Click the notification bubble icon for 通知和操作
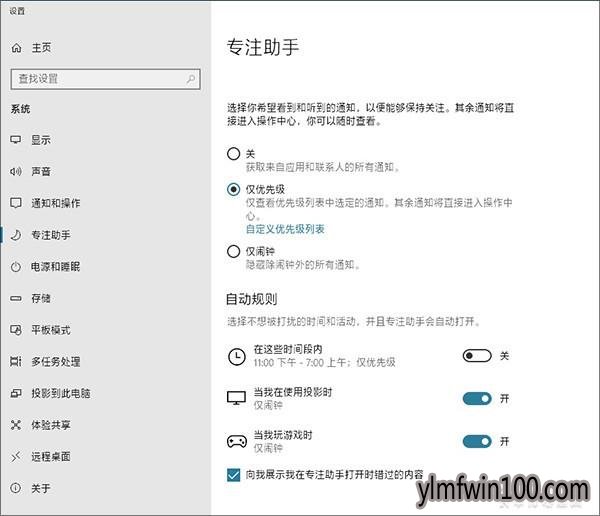Viewport: 600px width, 516px height. click(16, 203)
